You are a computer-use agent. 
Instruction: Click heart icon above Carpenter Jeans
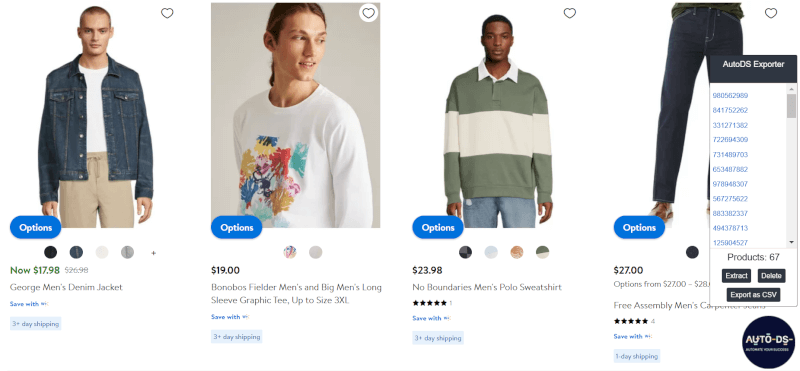click(771, 13)
